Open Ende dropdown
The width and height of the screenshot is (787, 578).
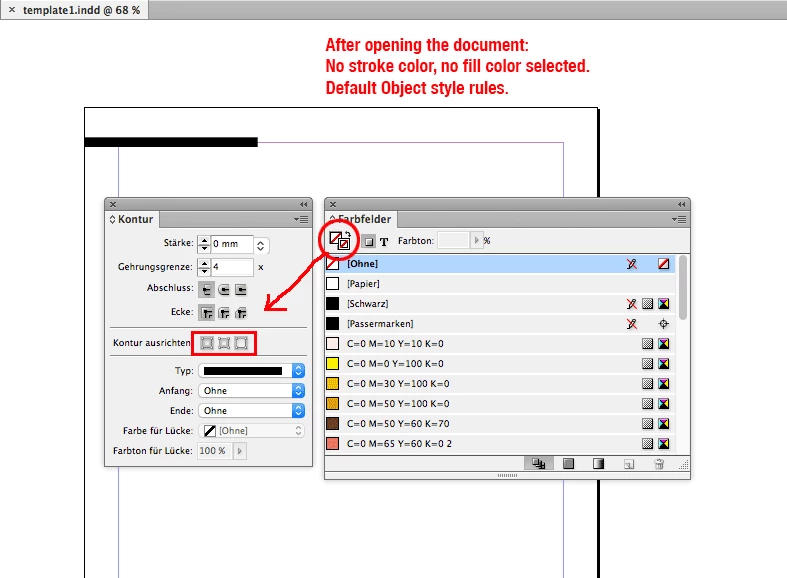[251, 411]
